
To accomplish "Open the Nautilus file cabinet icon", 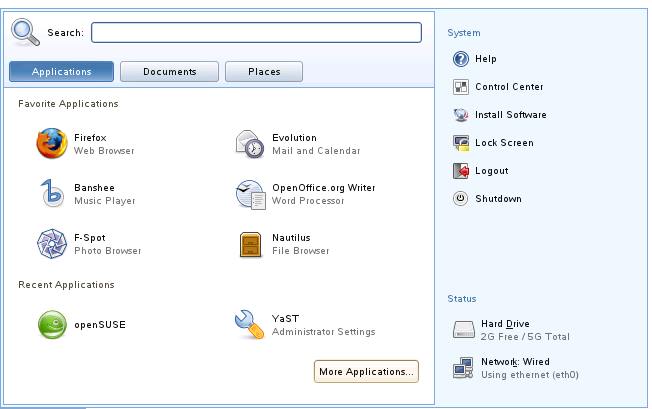I will pyautogui.click(x=251, y=244).
